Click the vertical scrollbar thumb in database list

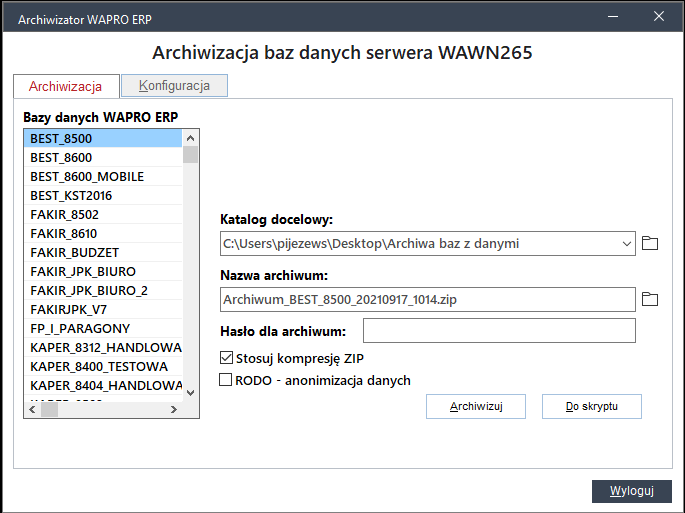[x=190, y=155]
